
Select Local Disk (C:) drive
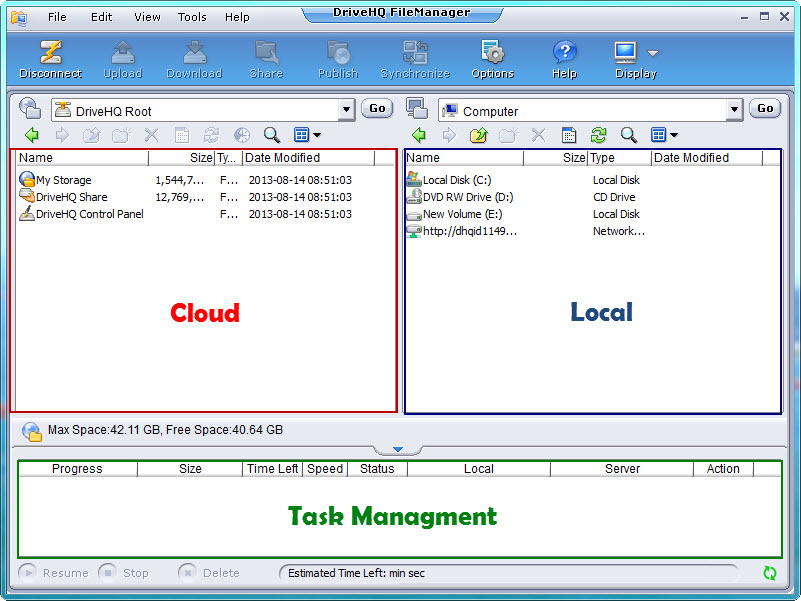tap(449, 180)
